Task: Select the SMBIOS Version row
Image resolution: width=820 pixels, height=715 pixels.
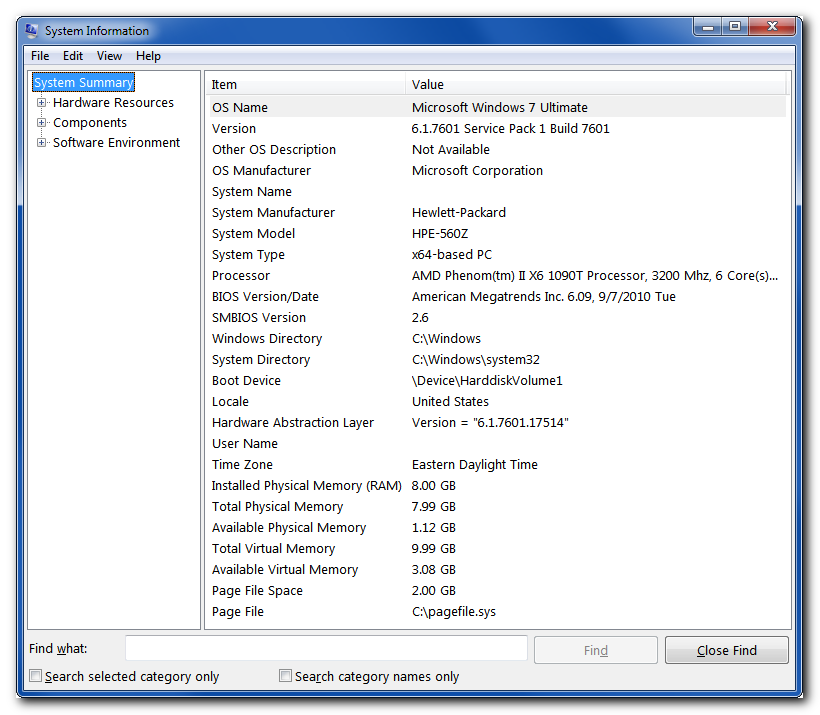Action: 498,317
